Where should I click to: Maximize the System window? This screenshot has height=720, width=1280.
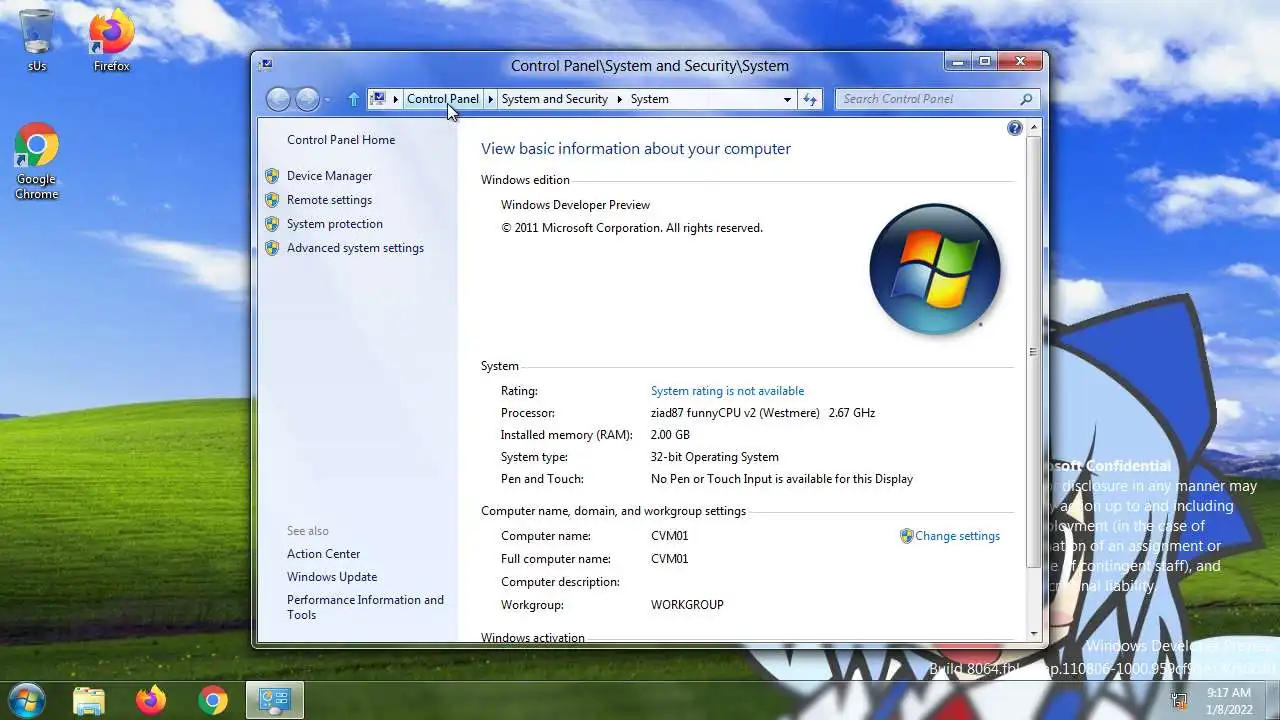984,62
